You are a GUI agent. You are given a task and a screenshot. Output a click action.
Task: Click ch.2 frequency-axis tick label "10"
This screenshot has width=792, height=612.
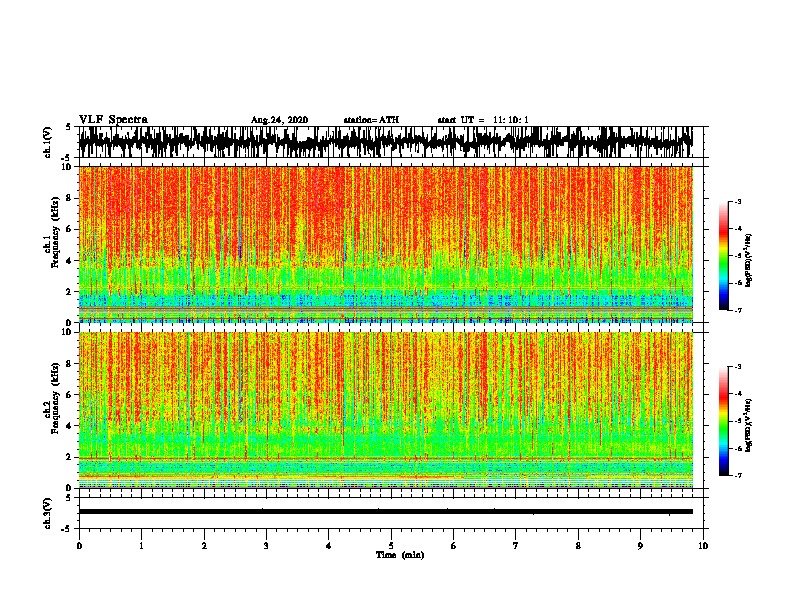tap(66, 332)
